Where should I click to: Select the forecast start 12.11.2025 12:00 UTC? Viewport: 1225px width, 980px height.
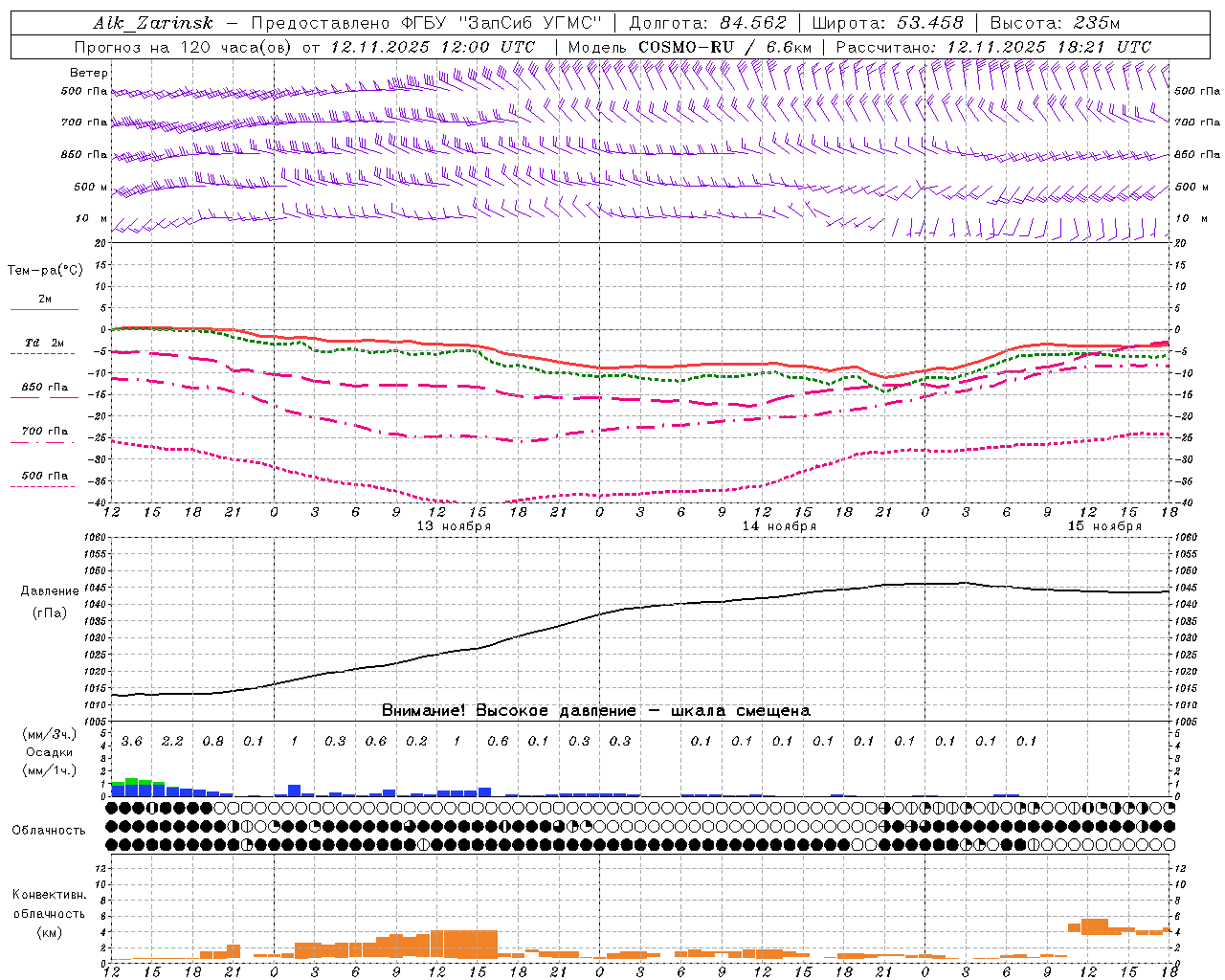pyautogui.click(x=433, y=47)
